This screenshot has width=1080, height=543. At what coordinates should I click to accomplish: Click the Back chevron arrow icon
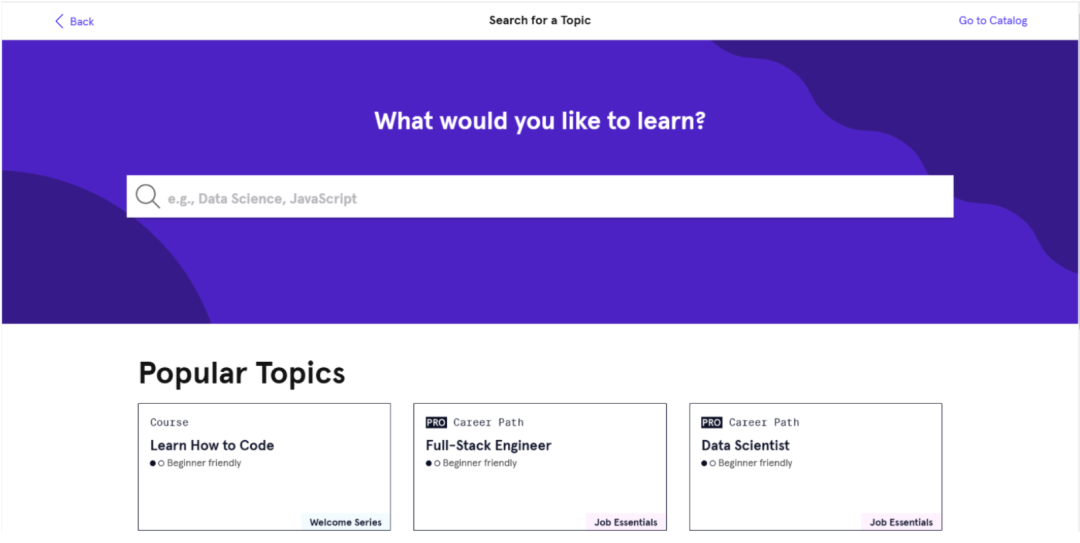[59, 21]
